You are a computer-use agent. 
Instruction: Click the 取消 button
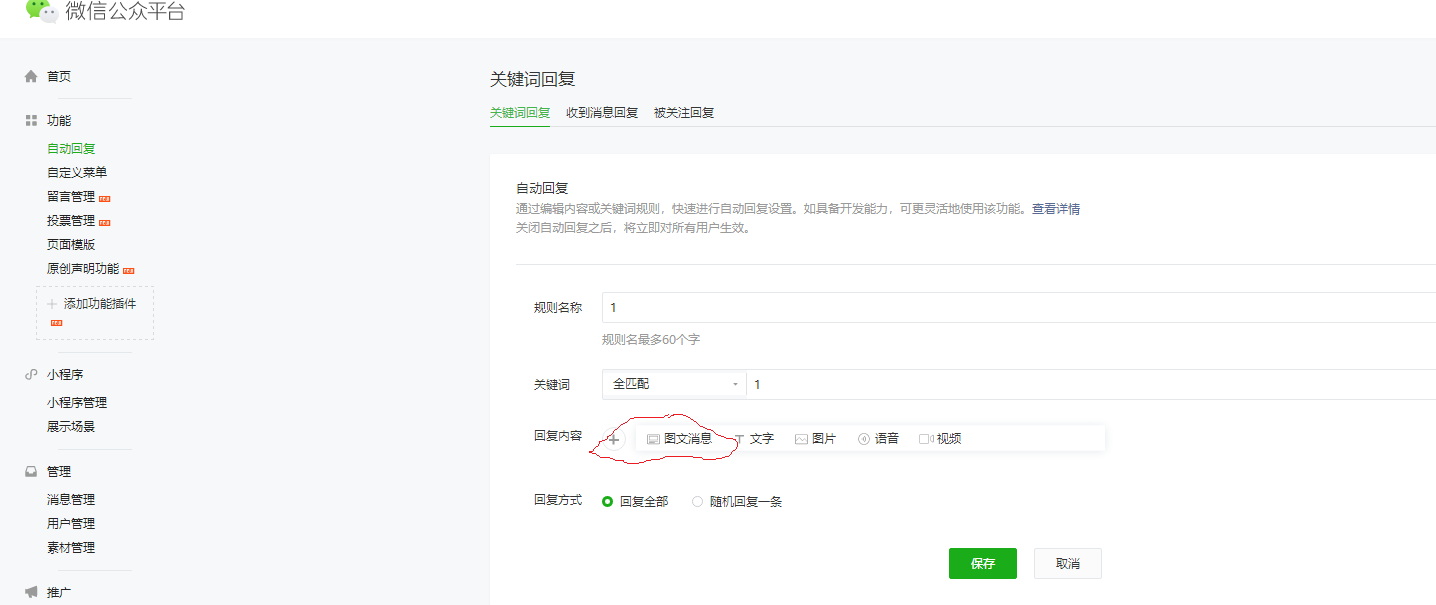(x=1068, y=563)
